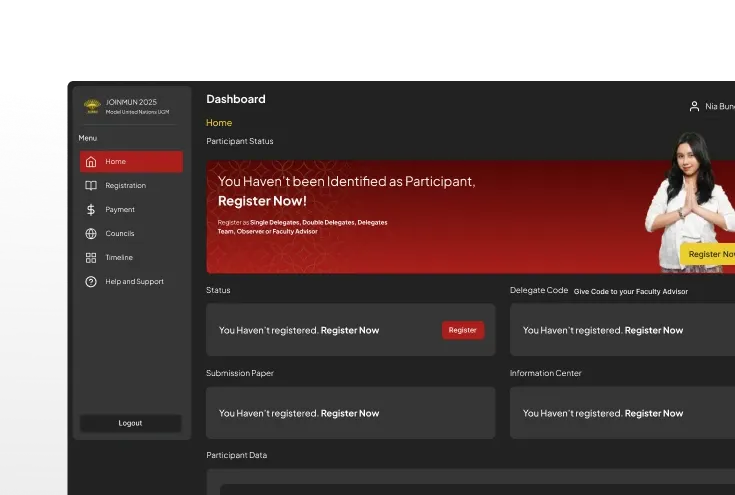Click the Dashboard page title

coord(236,99)
